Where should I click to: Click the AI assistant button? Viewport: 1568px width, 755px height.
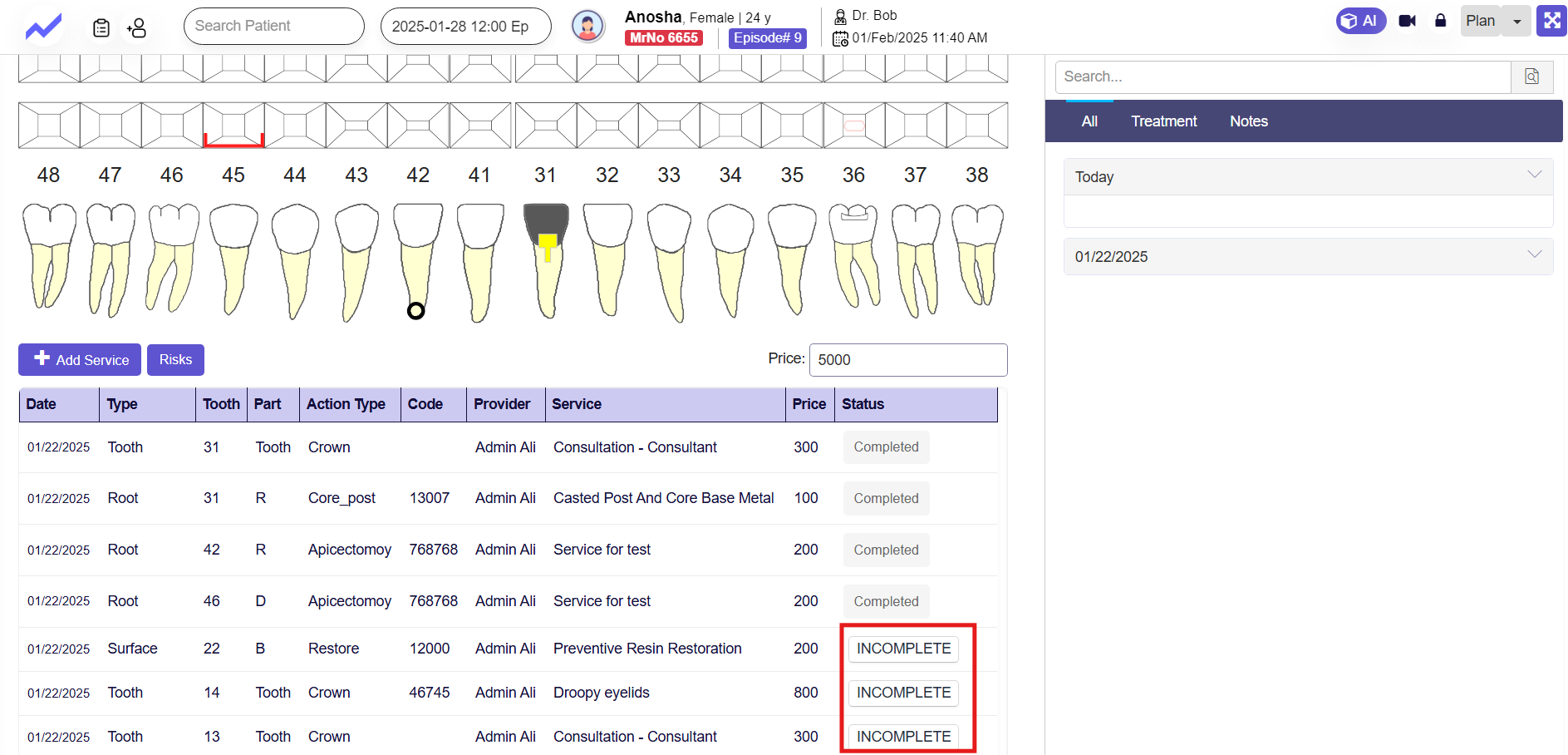(x=1360, y=21)
